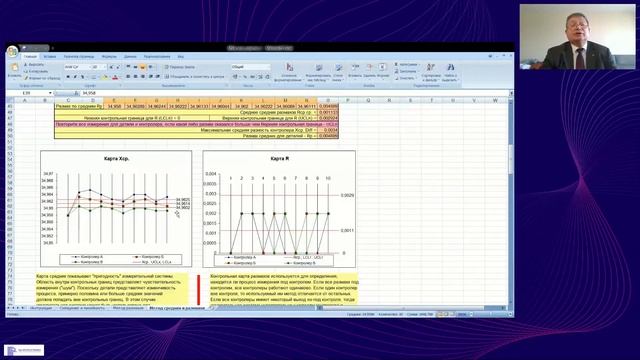This screenshot has height=360, width=640.
Task: Open the Формулы ribbon tab
Action: (109, 57)
